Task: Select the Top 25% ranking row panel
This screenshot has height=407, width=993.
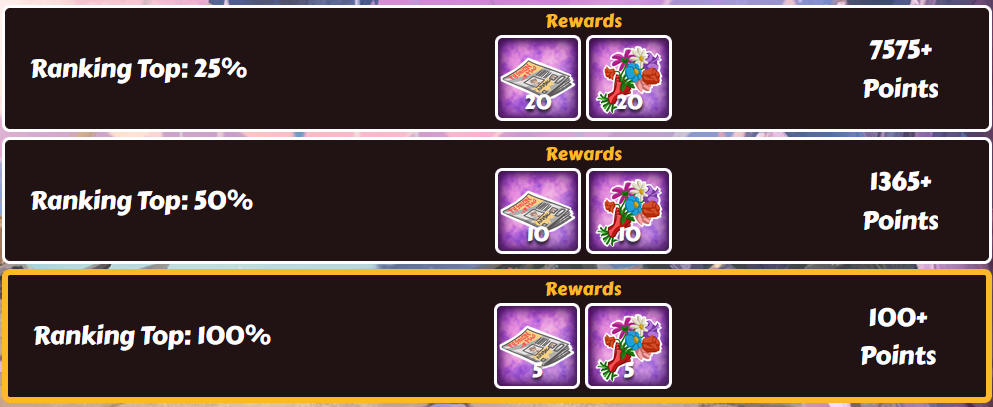Action: point(496,69)
